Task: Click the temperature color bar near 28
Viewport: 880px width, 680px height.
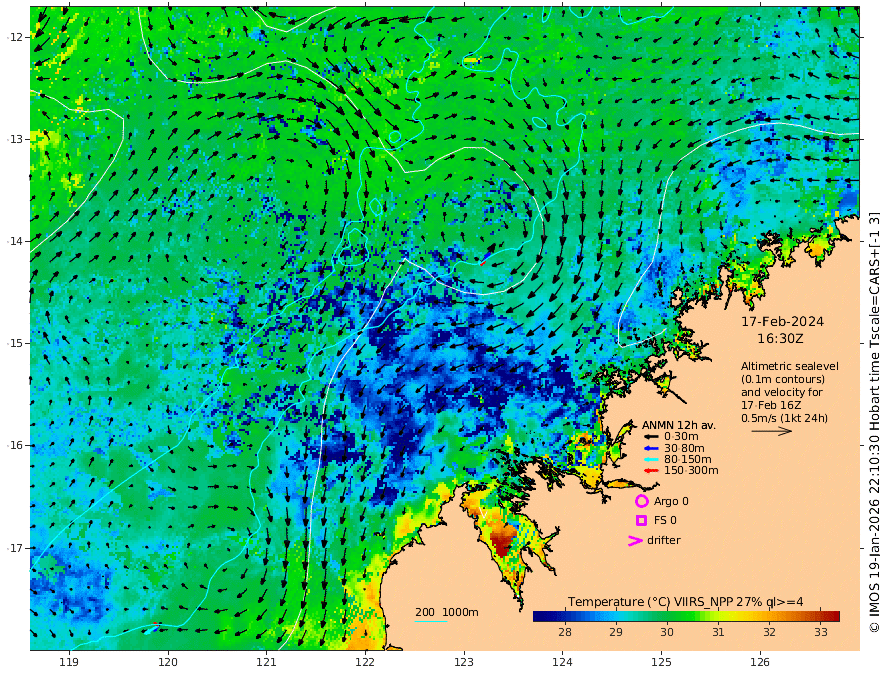Action: (565, 616)
